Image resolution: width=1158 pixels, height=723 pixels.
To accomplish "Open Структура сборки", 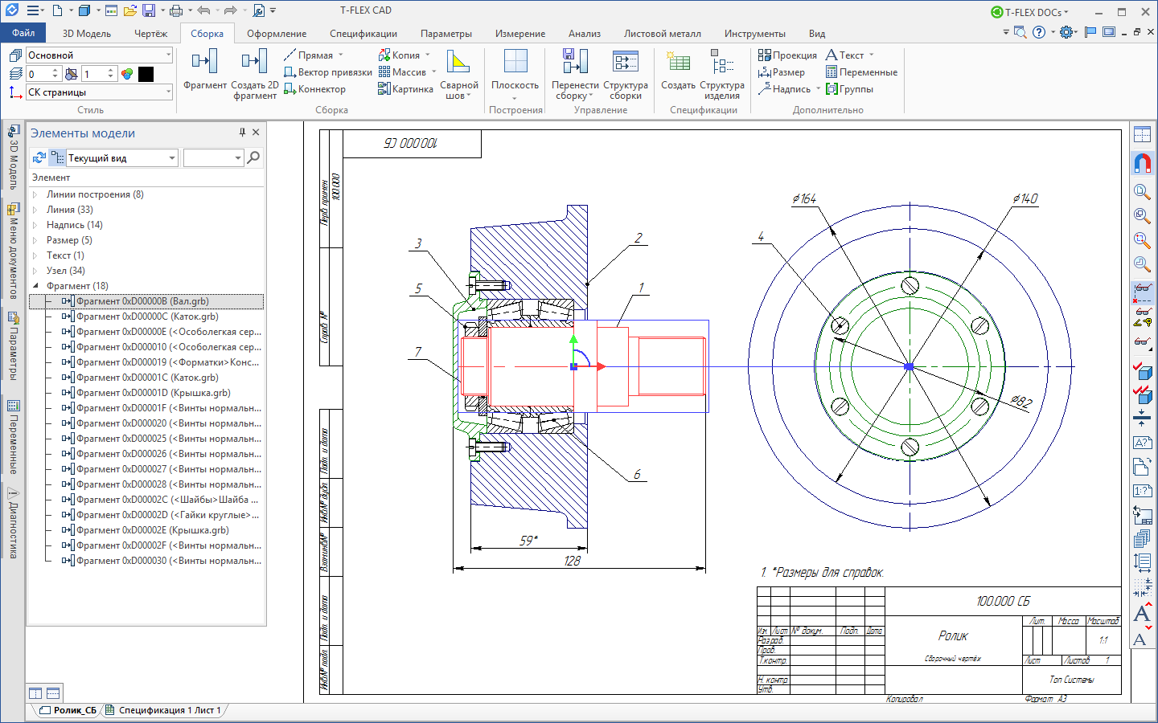I will pos(625,75).
